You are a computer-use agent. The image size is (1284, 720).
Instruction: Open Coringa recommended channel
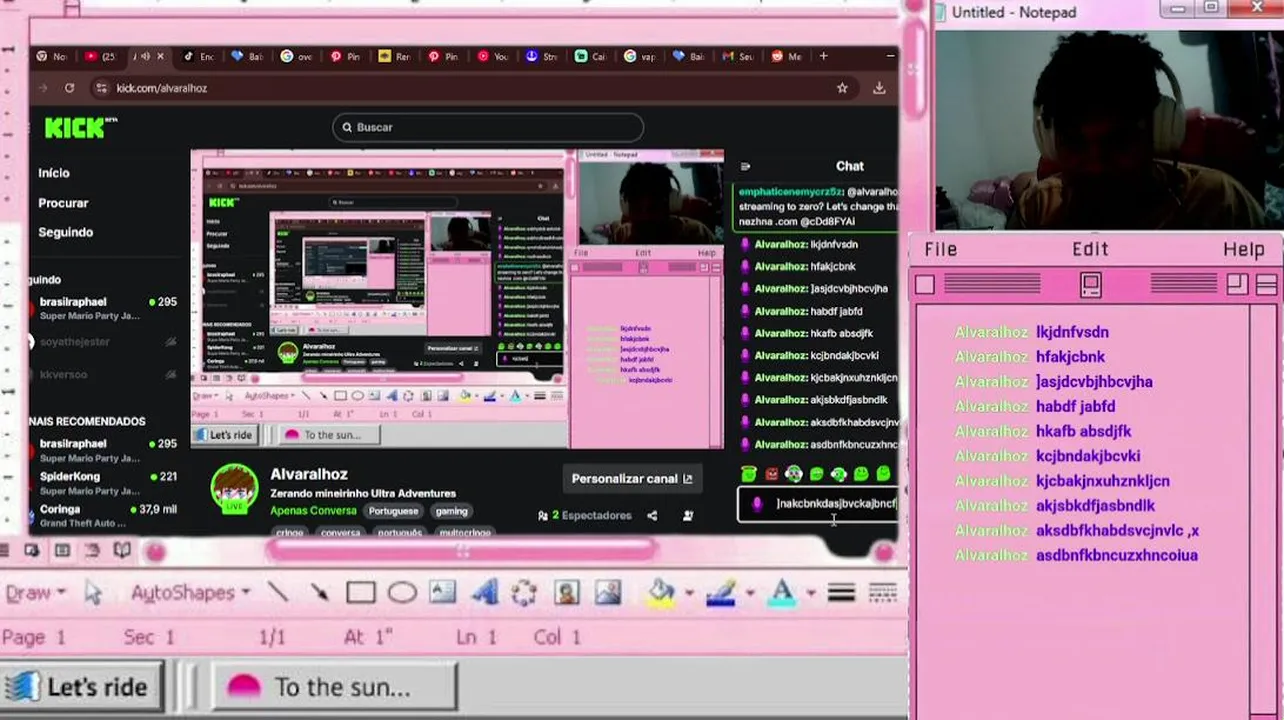pyautogui.click(x=105, y=516)
